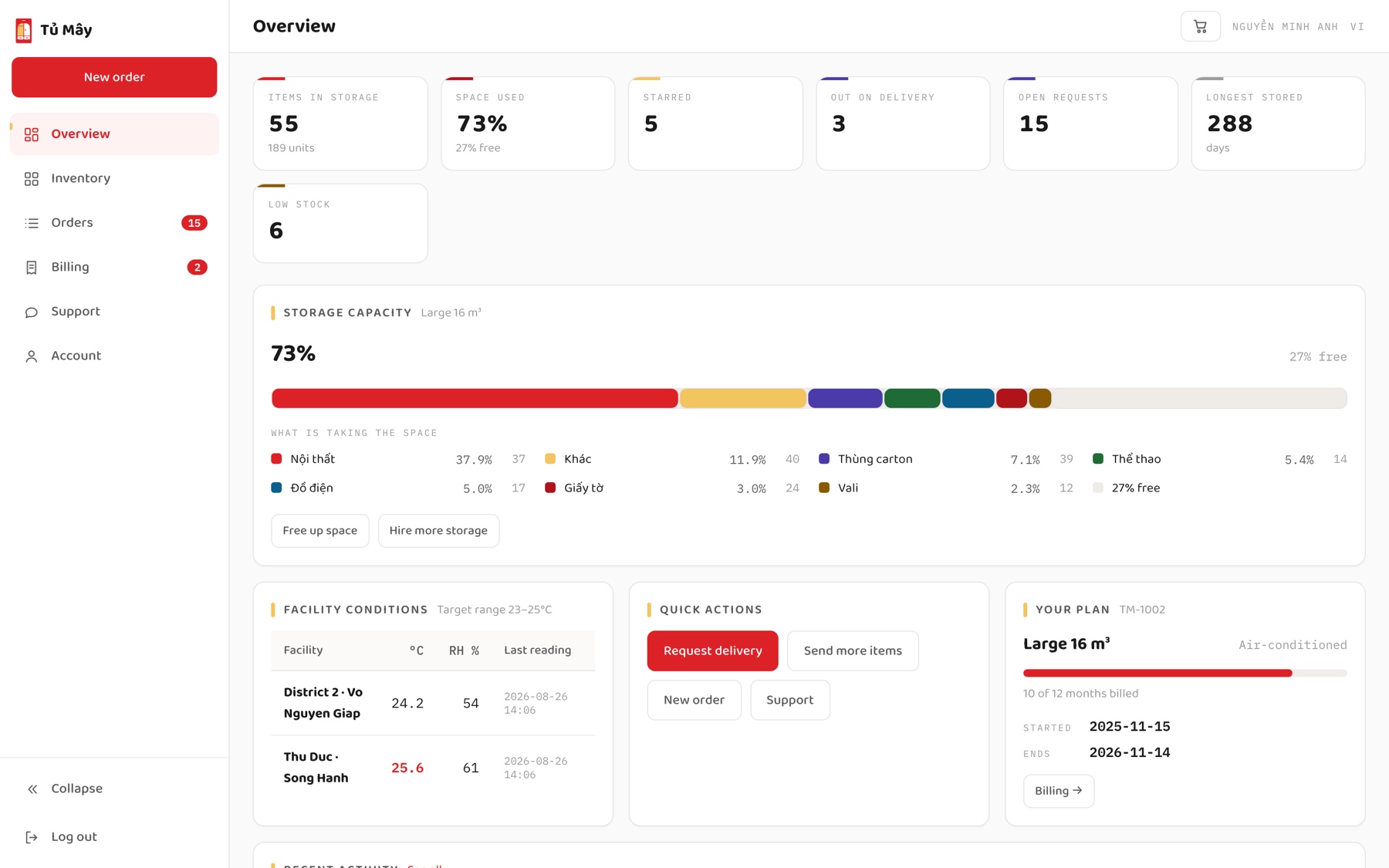Switch language with the VI label
Image resolution: width=1389 pixels, height=868 pixels.
[1357, 26]
